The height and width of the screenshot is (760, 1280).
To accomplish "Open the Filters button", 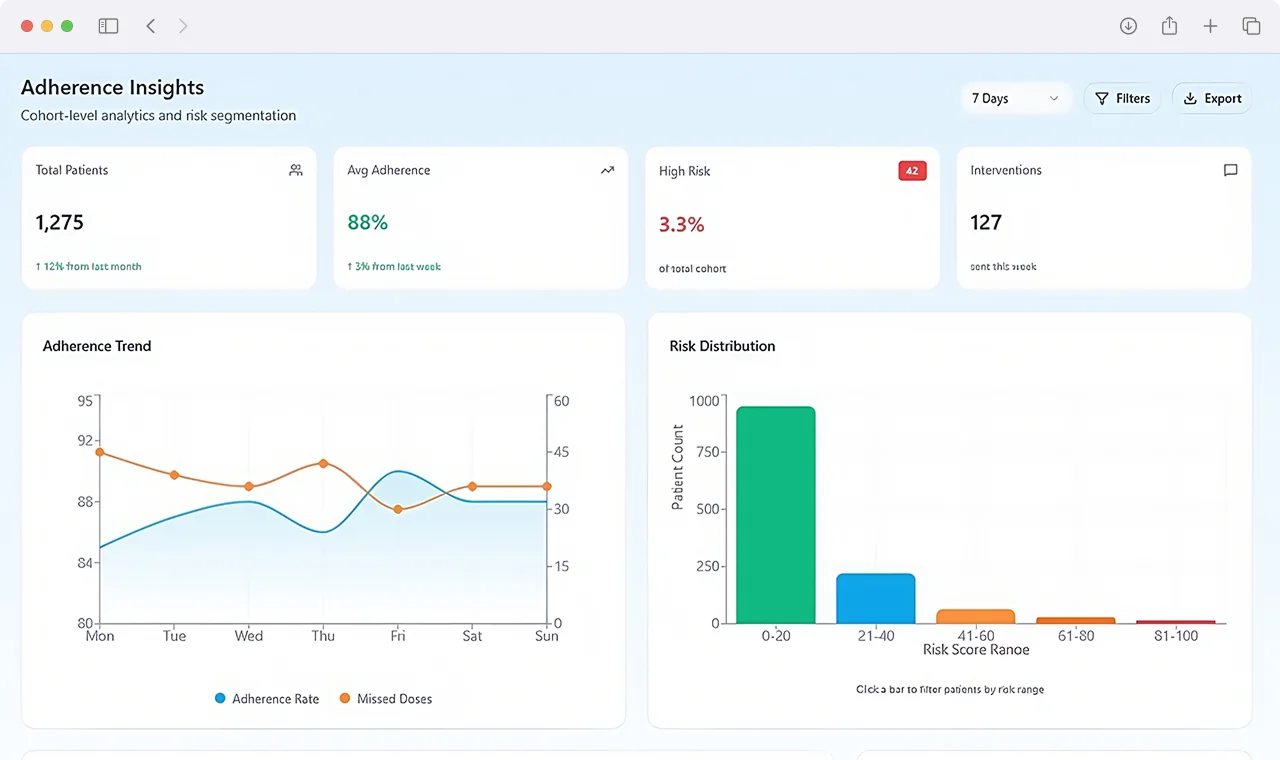I will (x=1122, y=98).
